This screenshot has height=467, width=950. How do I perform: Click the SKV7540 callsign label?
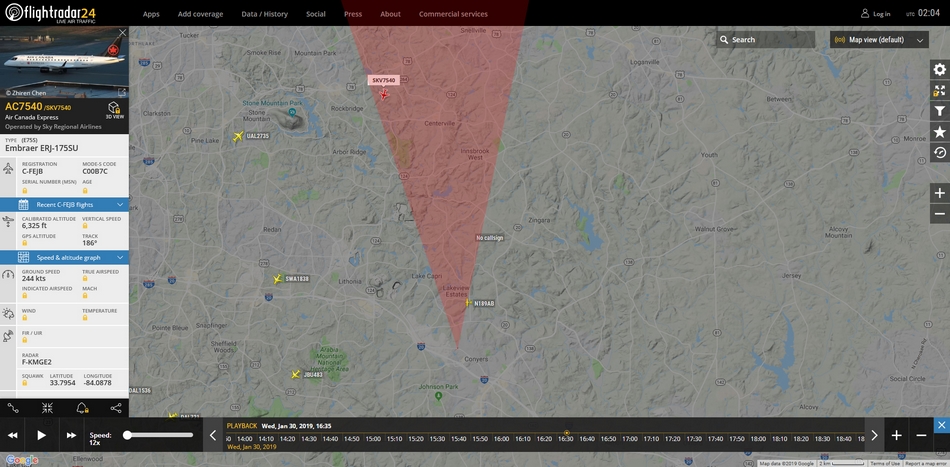coord(384,80)
